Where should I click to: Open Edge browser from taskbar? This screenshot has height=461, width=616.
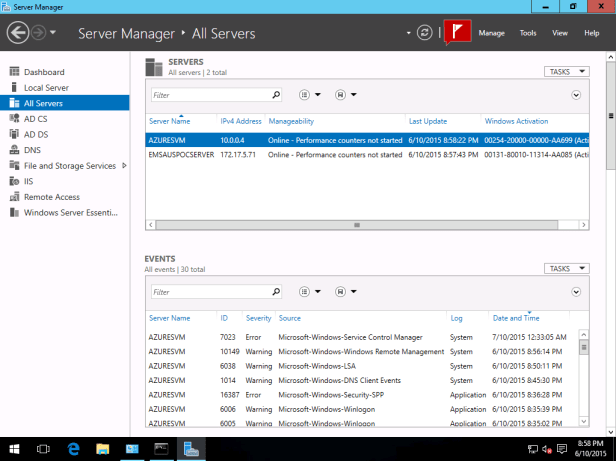[73, 449]
